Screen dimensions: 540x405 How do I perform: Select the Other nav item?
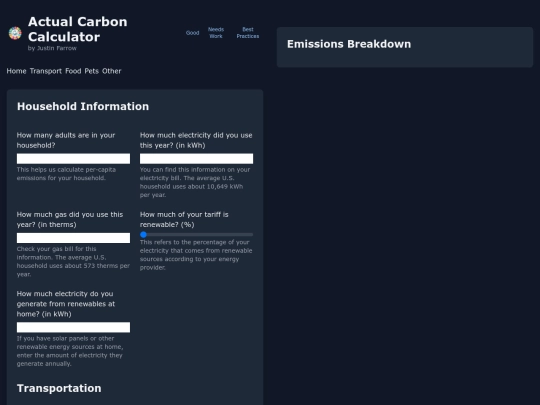pos(112,71)
